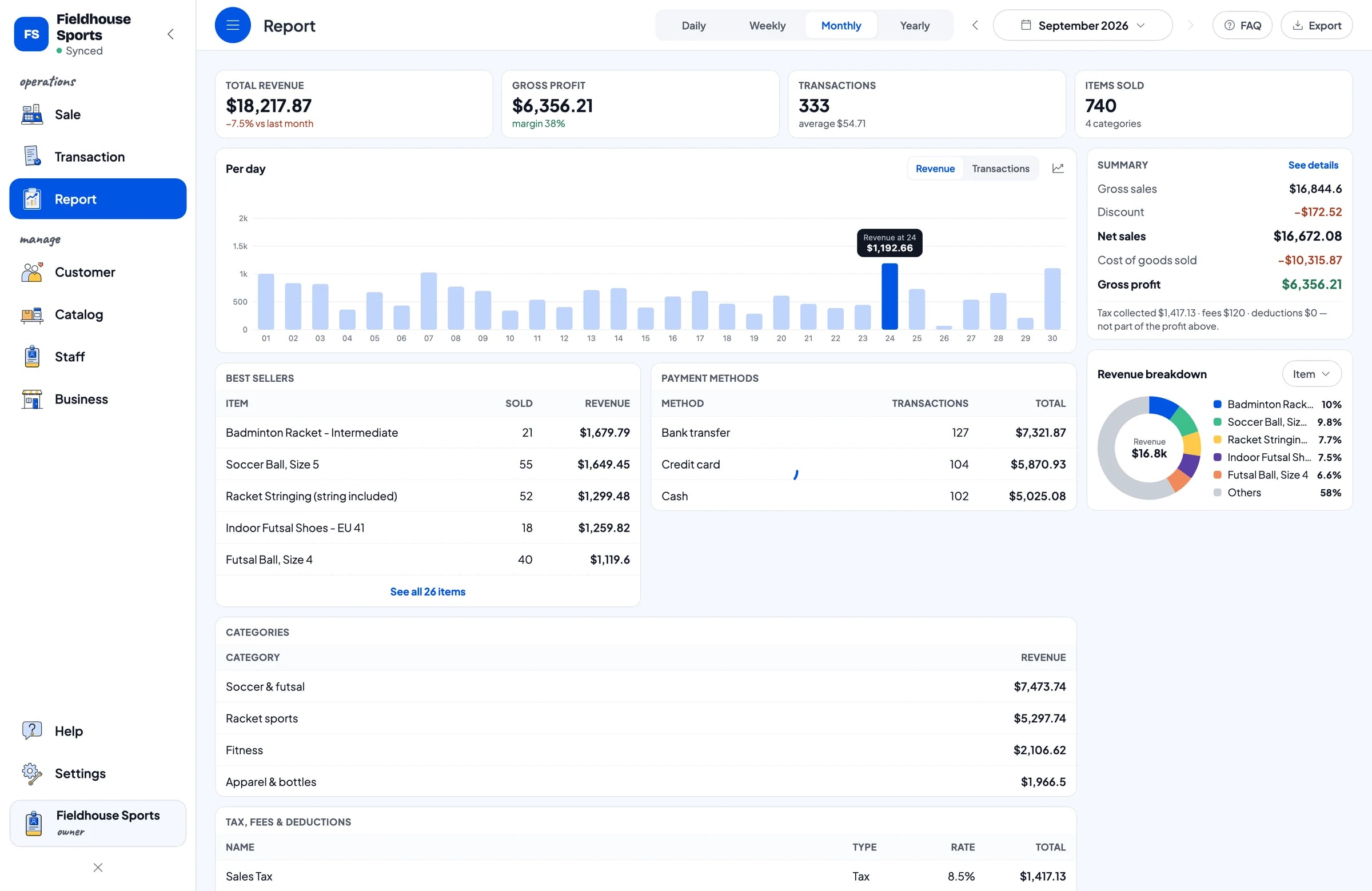Collapse sidebar with the left chevron

click(x=170, y=34)
